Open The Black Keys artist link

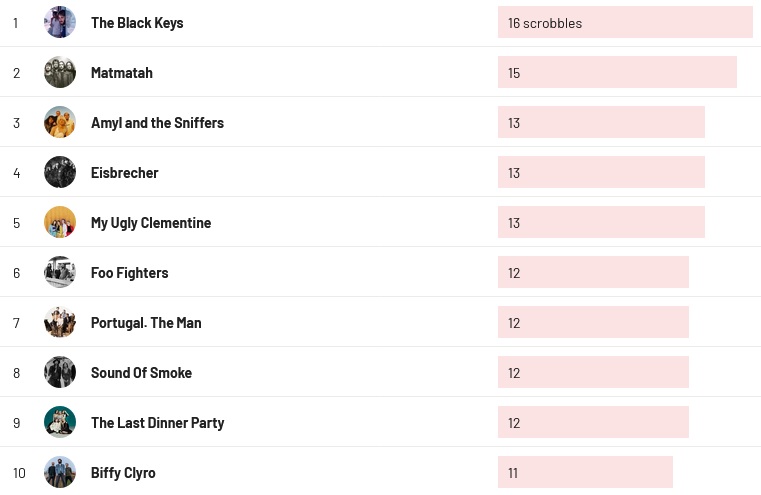coord(137,23)
